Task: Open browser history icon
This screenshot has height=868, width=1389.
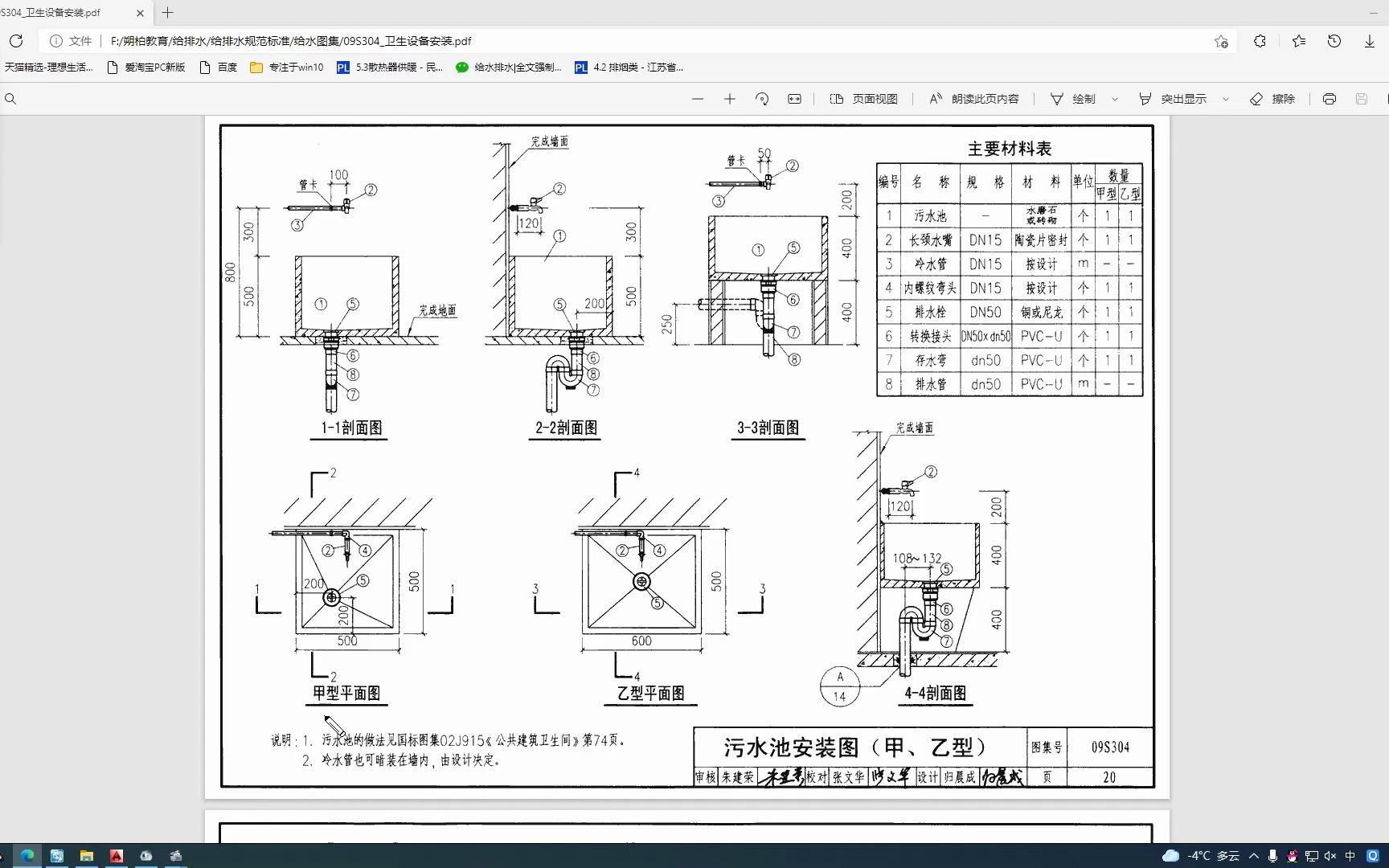Action: click(1334, 41)
